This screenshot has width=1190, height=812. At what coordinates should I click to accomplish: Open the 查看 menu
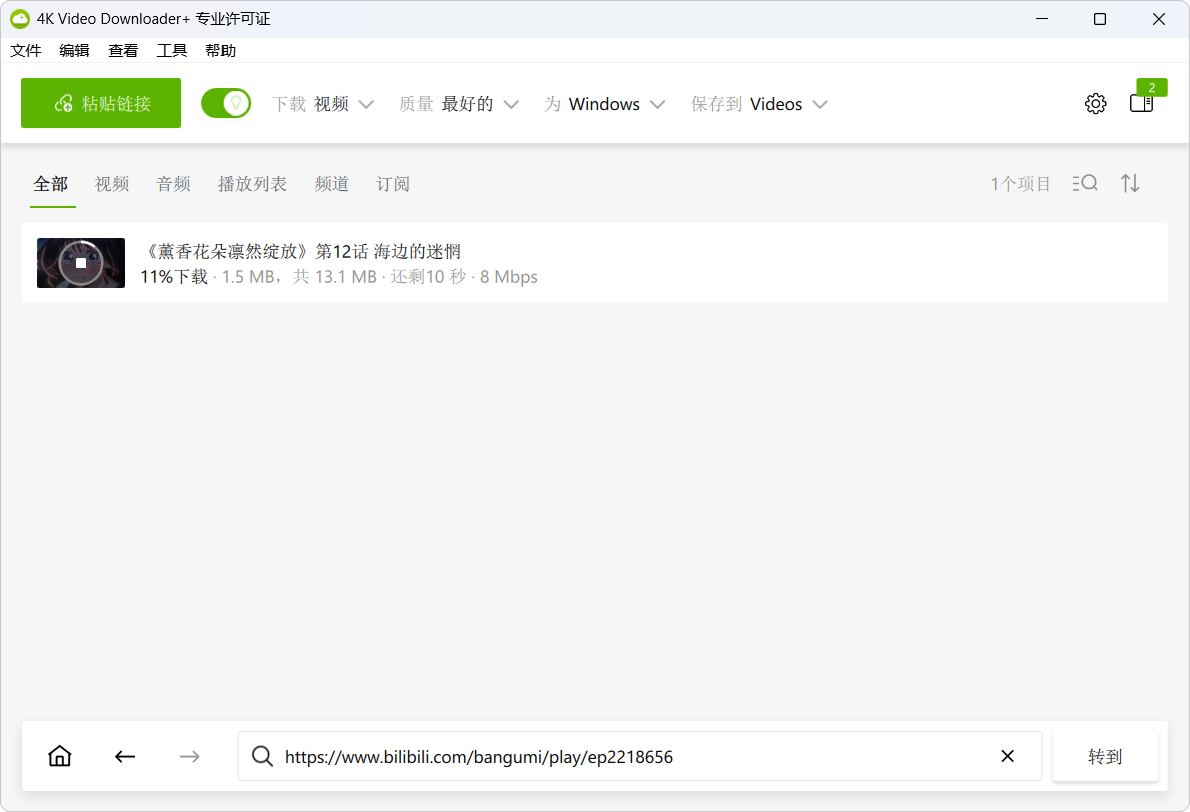tap(123, 51)
